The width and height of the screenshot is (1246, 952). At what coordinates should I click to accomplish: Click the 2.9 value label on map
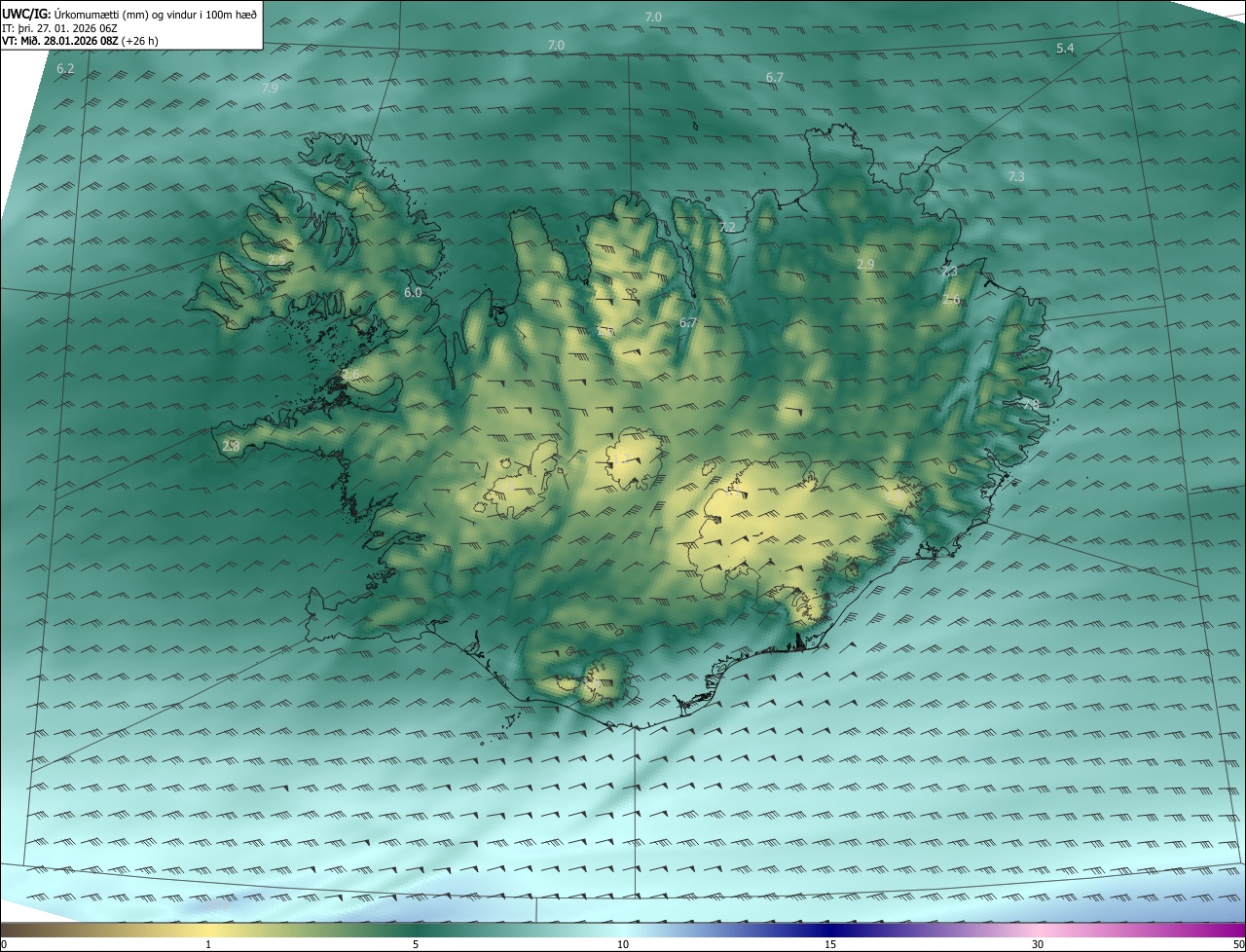pos(865,264)
